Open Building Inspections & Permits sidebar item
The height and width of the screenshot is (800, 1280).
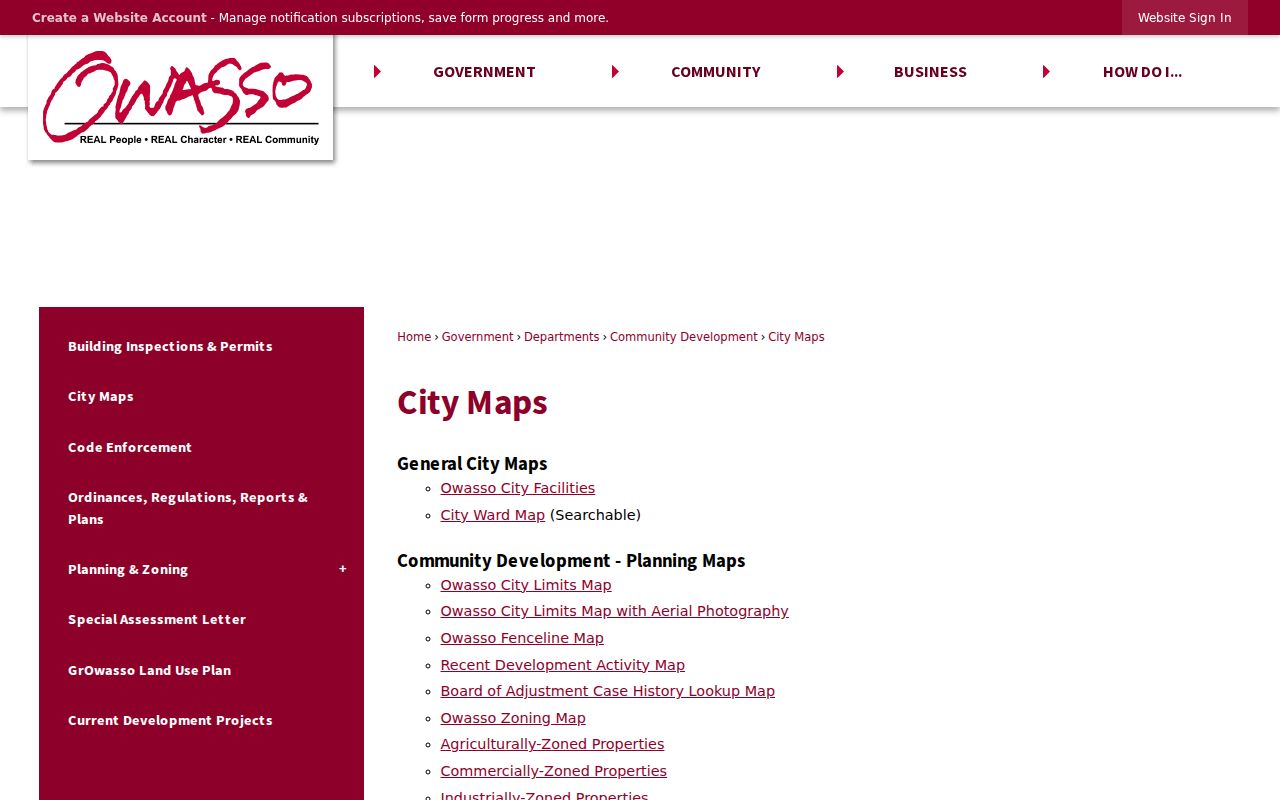[170, 346]
